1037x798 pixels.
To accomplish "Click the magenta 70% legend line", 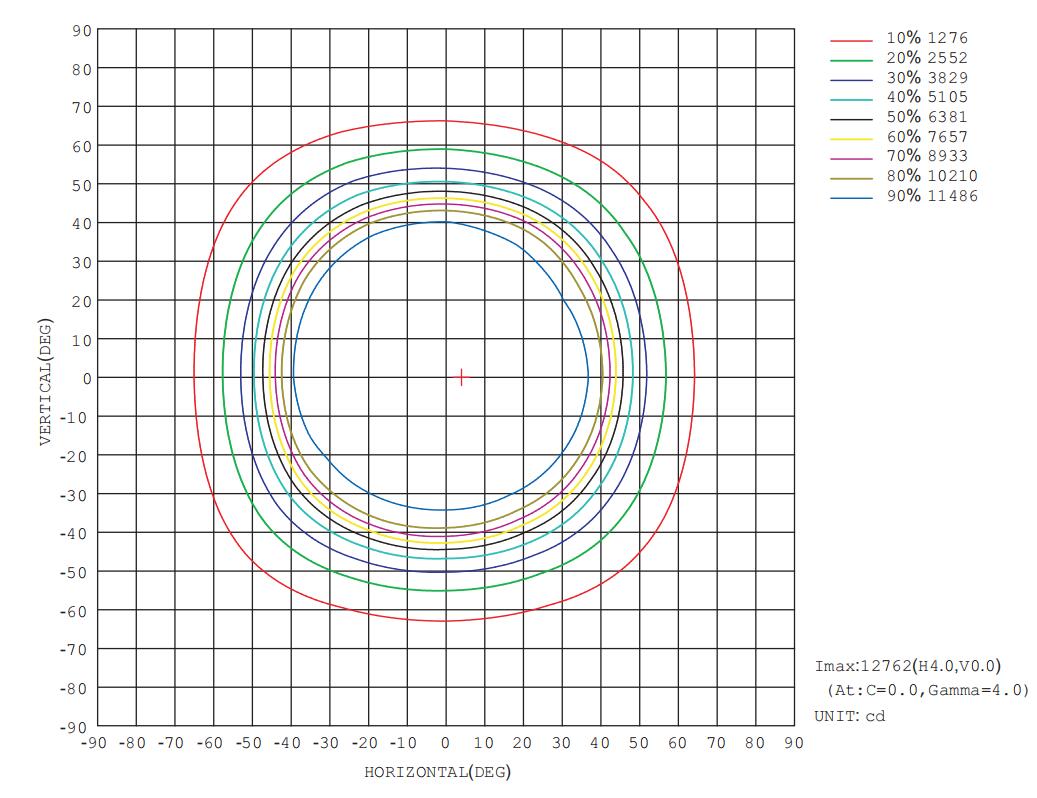I will 852,159.
